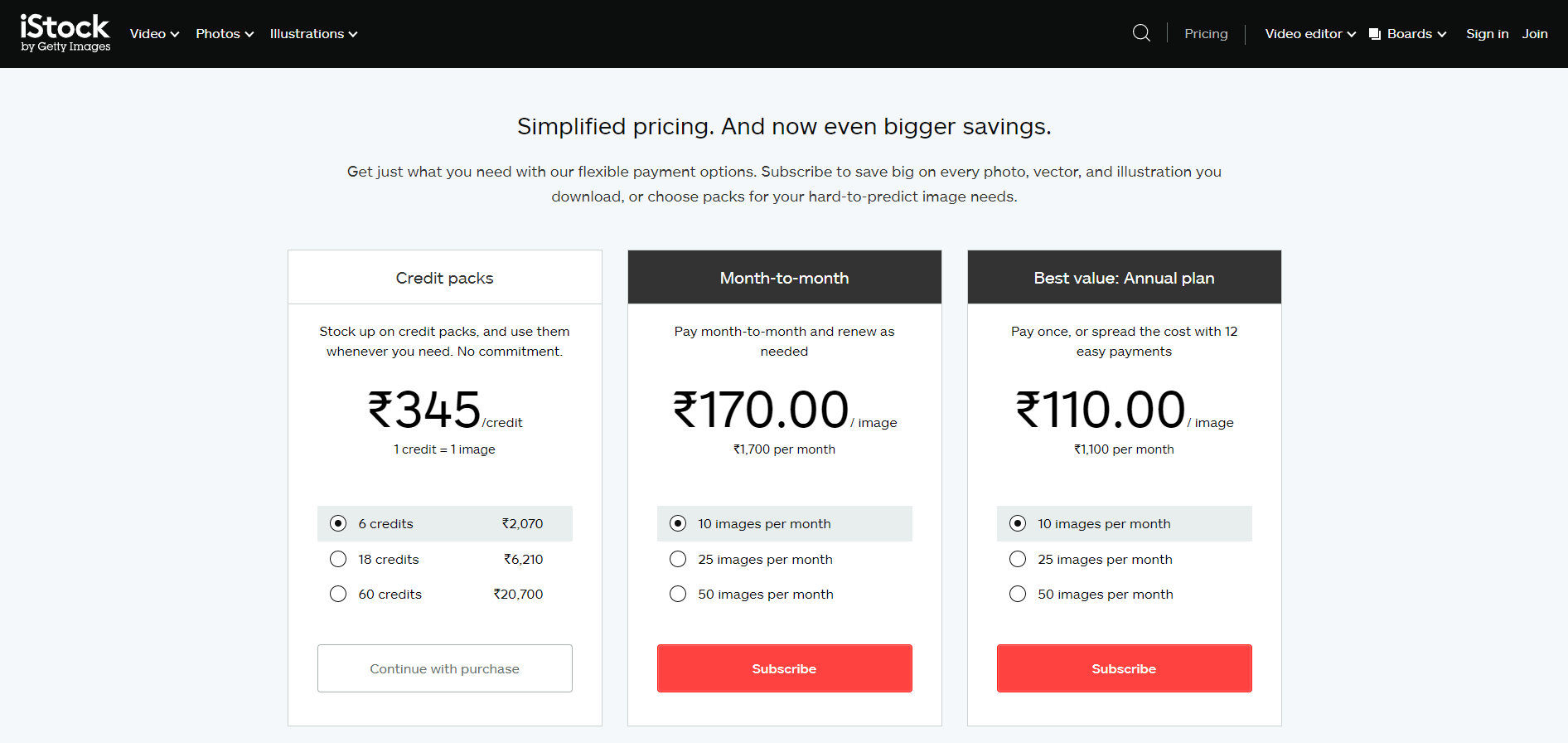Expand the Video dropdown menu
Screen dimensions: 1568x743
pyautogui.click(x=154, y=34)
